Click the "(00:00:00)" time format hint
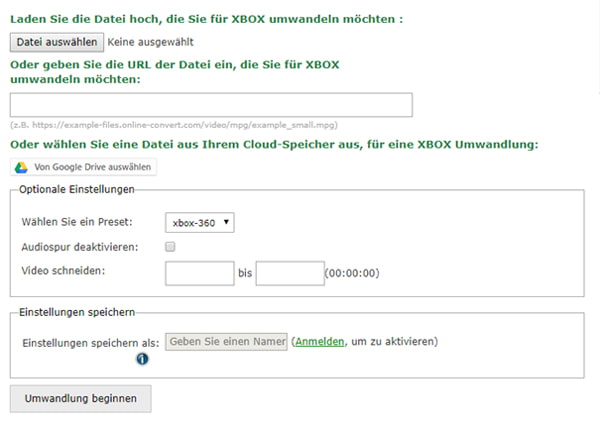This screenshot has width=600, height=424. click(x=352, y=273)
